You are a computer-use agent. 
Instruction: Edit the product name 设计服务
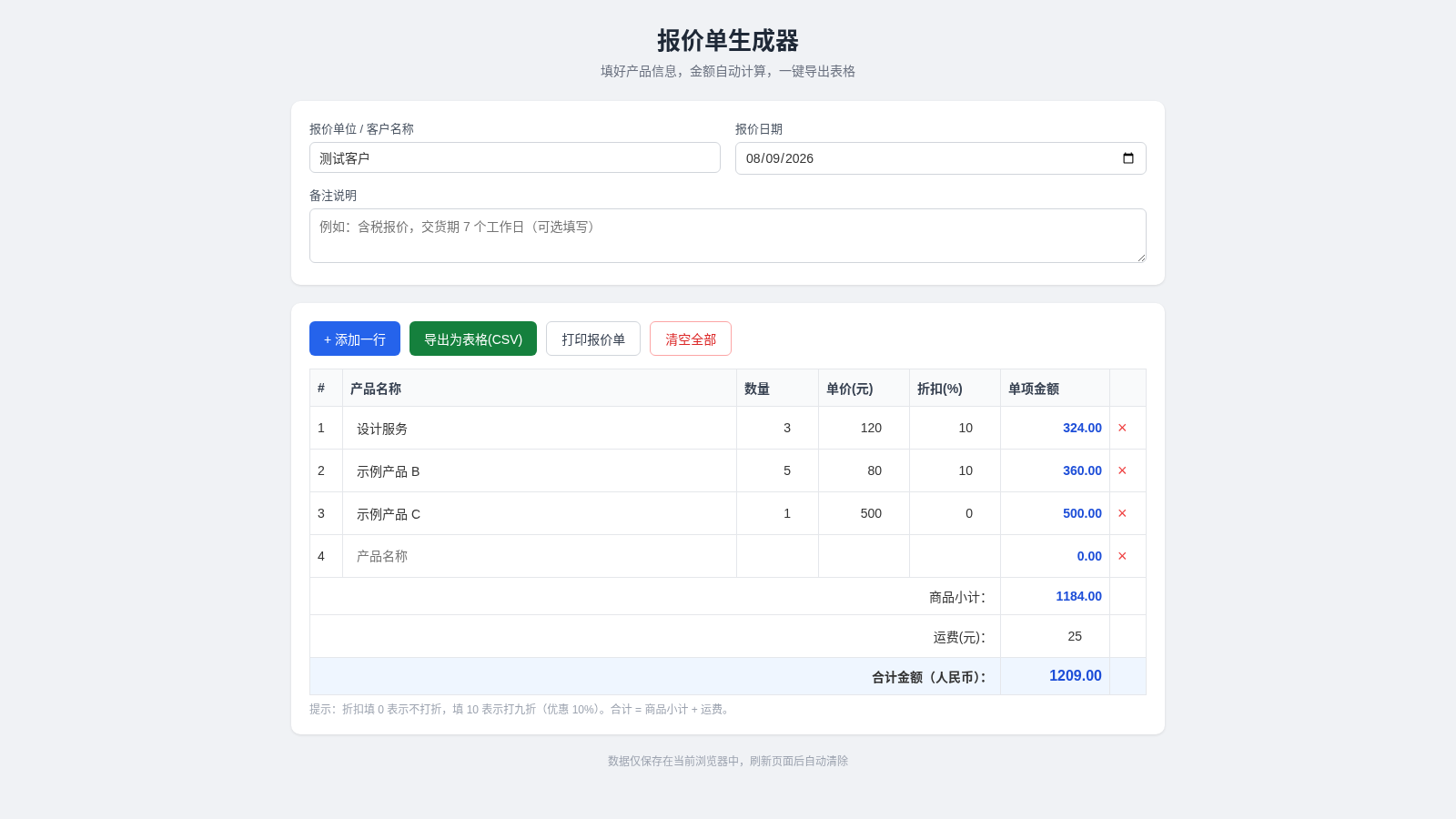(540, 428)
